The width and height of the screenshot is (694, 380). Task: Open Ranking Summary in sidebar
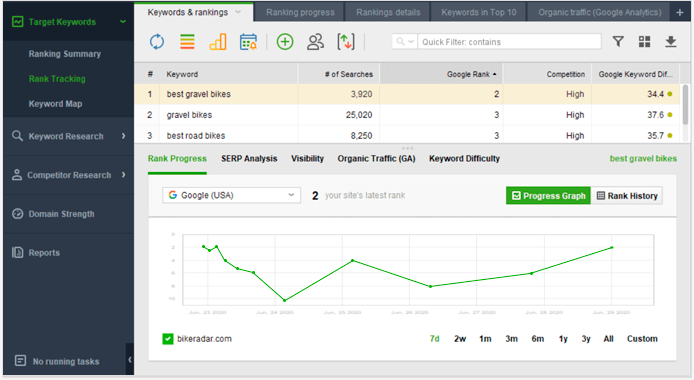65,54
